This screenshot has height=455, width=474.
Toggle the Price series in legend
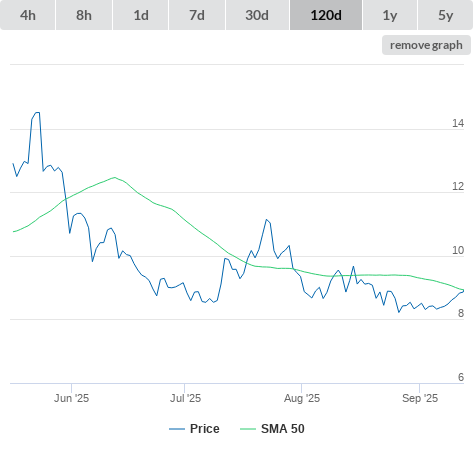(x=205, y=429)
